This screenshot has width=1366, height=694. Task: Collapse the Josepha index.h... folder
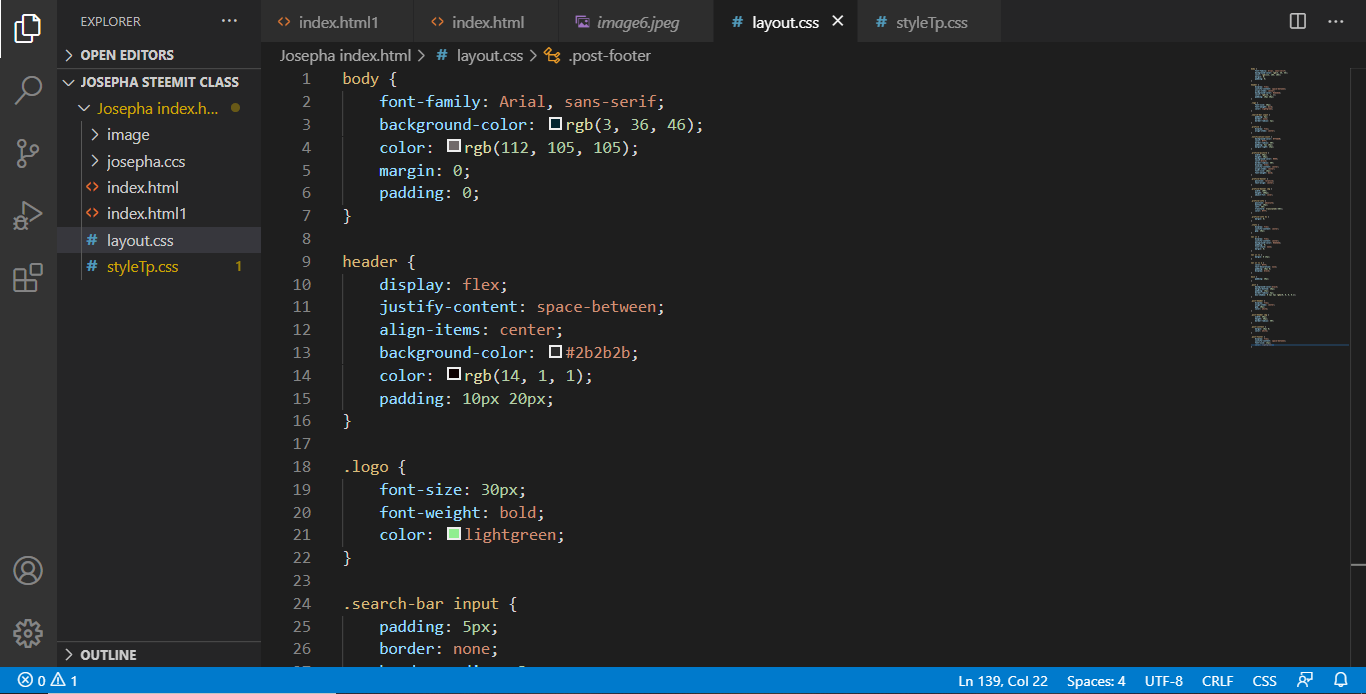(x=160, y=108)
